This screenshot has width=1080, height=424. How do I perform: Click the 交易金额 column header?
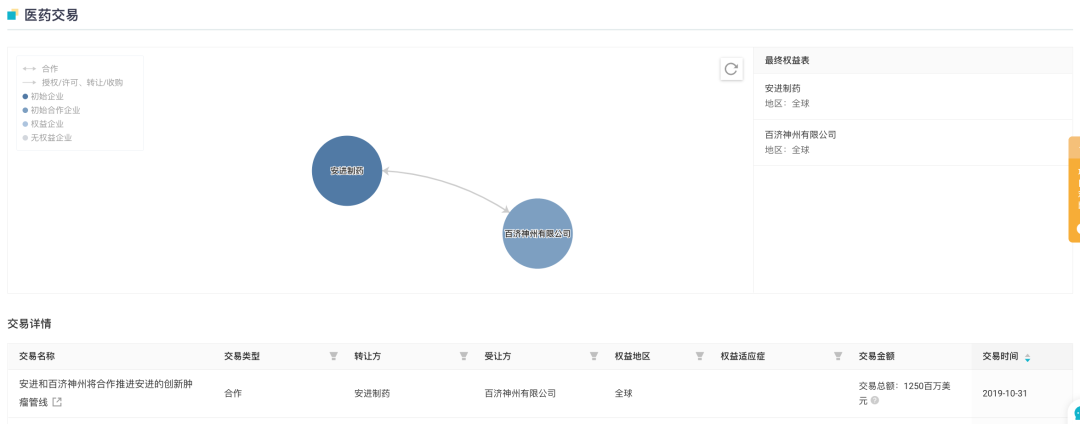pyautogui.click(x=877, y=357)
